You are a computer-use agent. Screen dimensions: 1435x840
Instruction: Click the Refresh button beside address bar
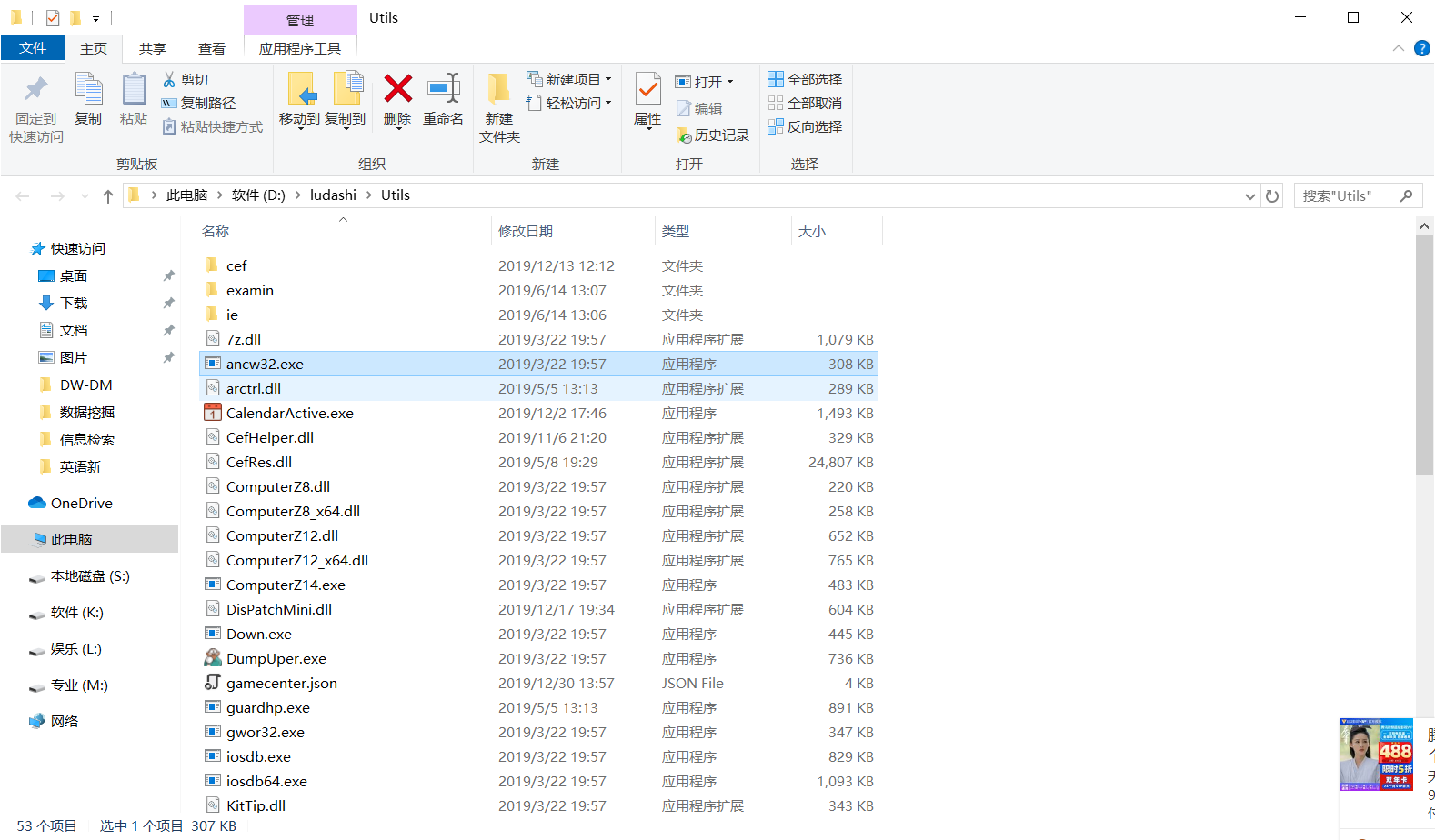point(1272,195)
